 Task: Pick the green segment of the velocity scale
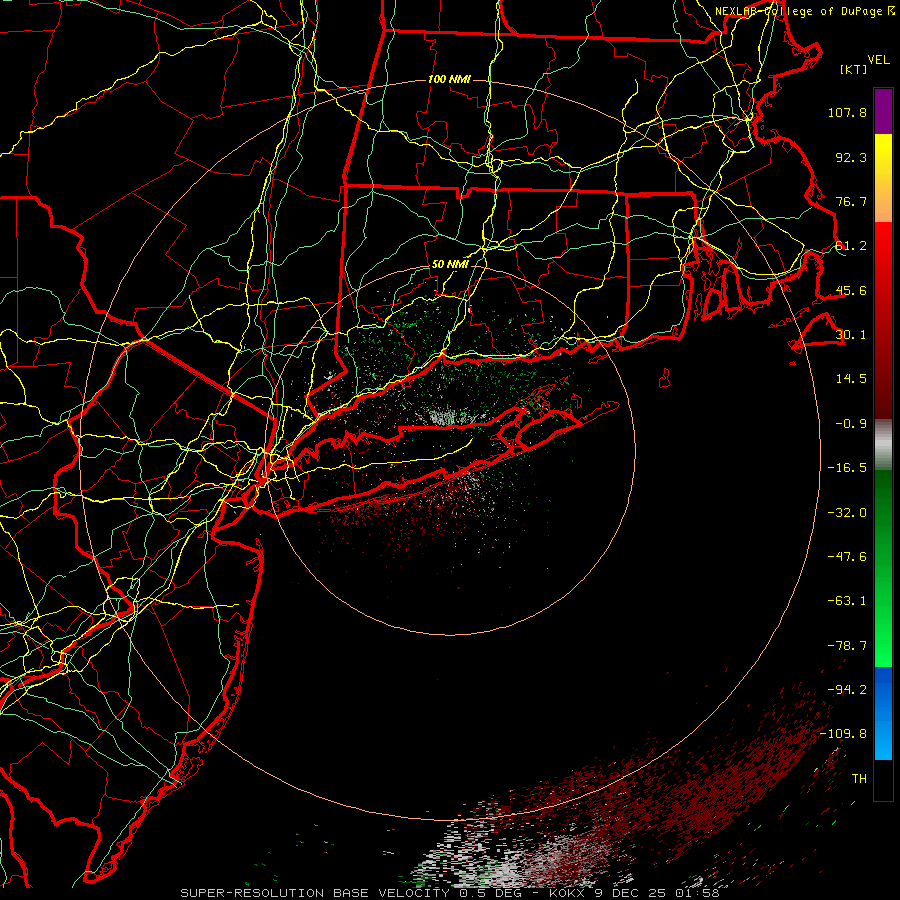point(883,568)
